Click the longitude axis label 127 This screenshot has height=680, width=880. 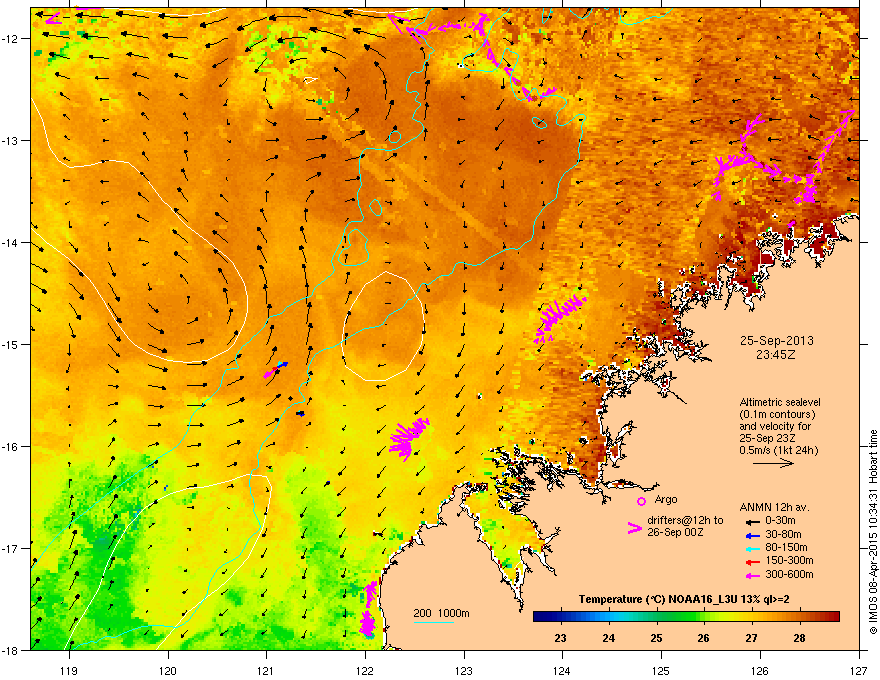coord(858,670)
